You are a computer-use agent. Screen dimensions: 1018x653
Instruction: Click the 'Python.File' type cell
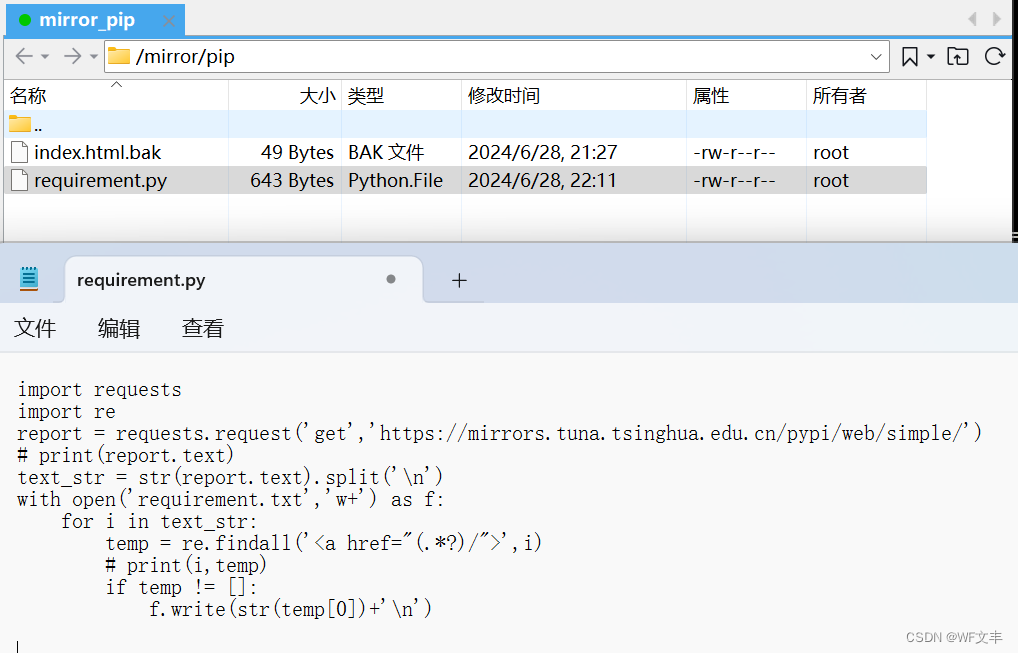point(395,180)
